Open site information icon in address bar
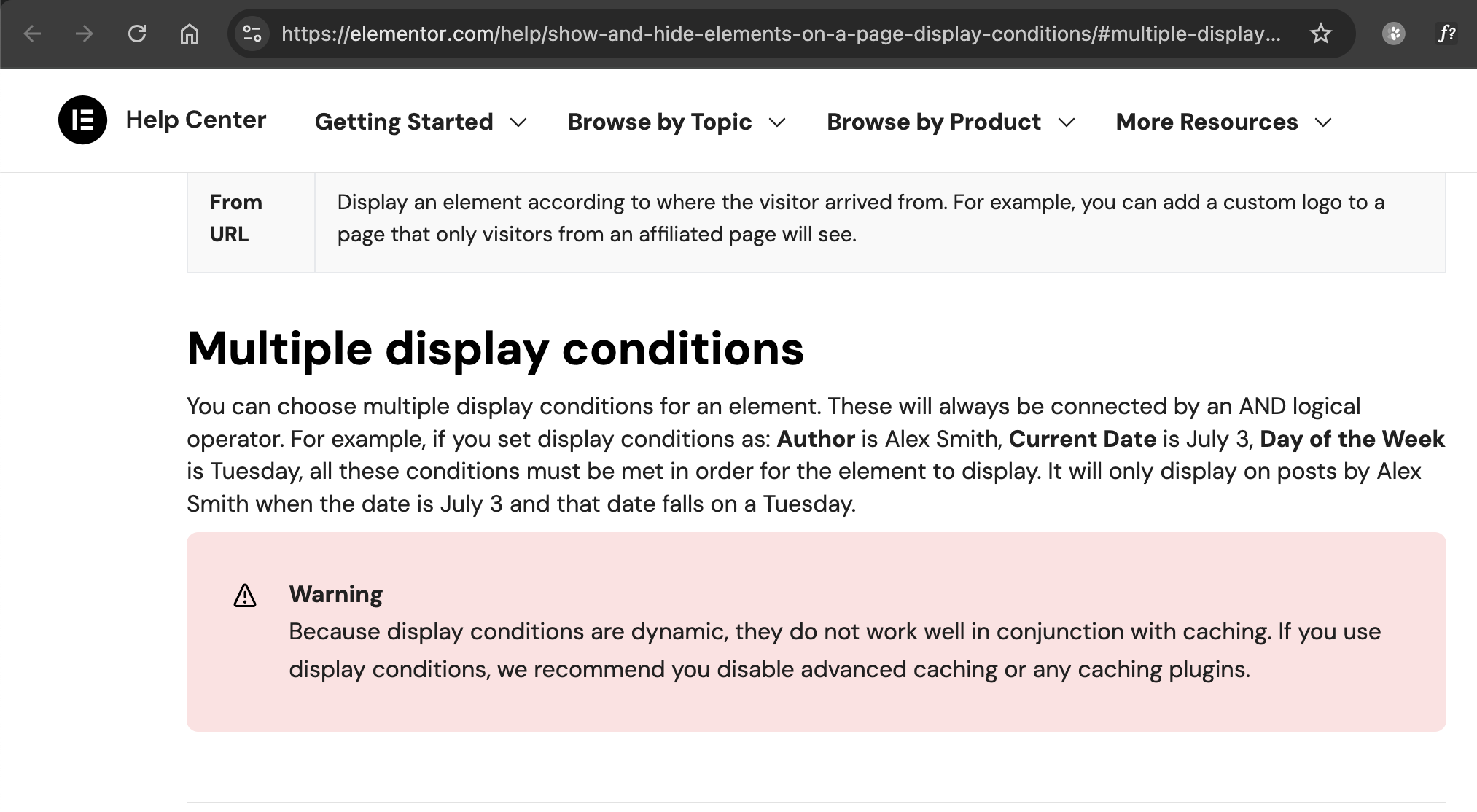 tap(252, 34)
